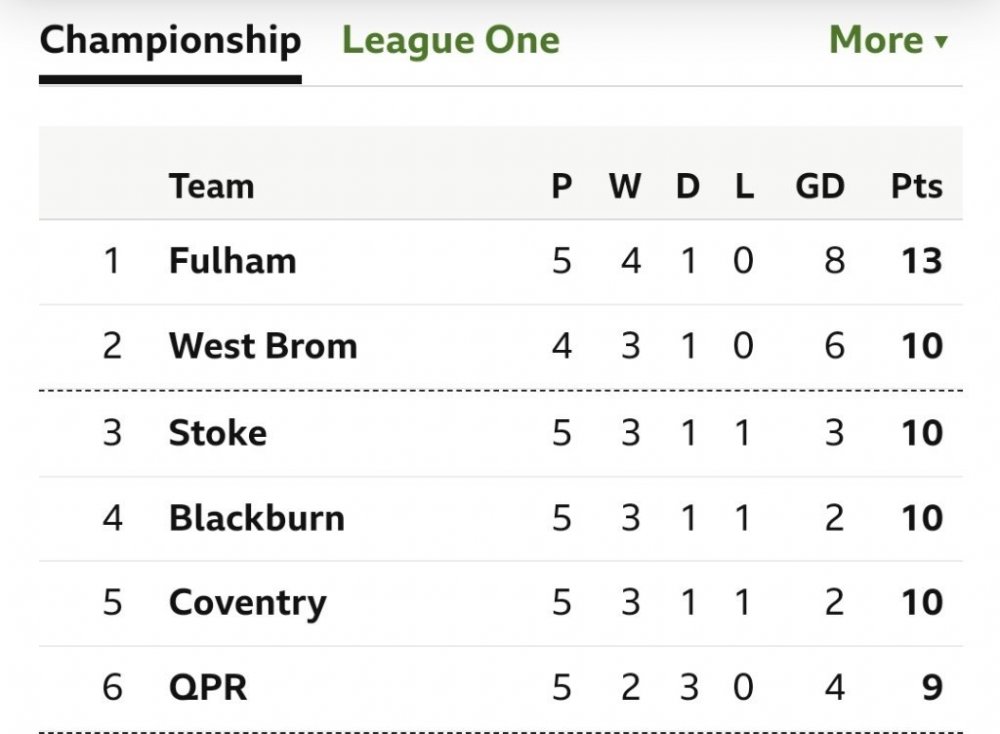1000x734 pixels.
Task: Click QPR's 9 points value
Action: tap(931, 688)
